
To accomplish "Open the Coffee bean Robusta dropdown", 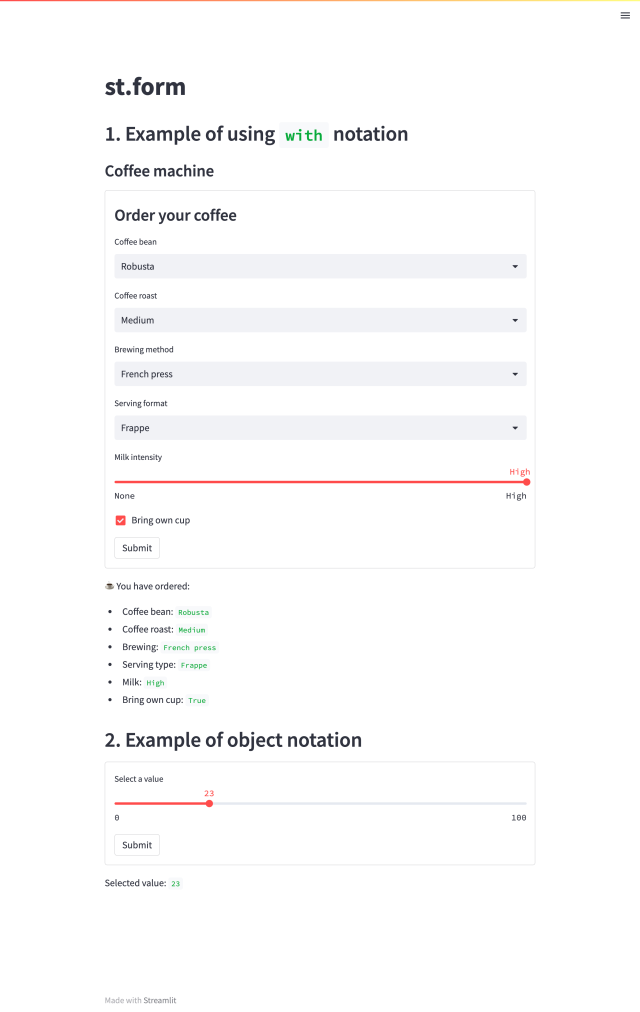I will click(310, 267).
